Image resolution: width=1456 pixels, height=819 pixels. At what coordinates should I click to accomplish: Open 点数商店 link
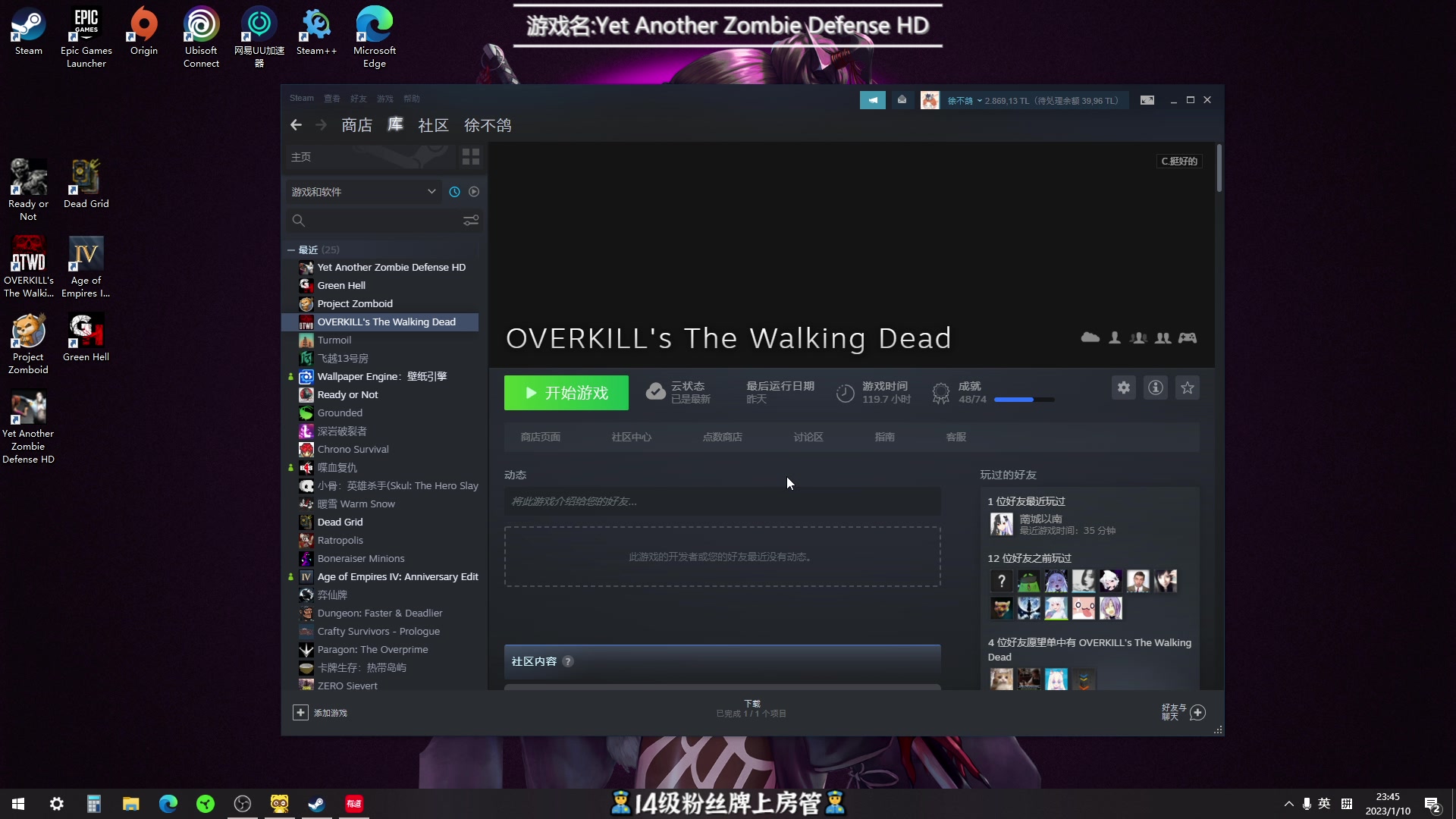tap(722, 437)
